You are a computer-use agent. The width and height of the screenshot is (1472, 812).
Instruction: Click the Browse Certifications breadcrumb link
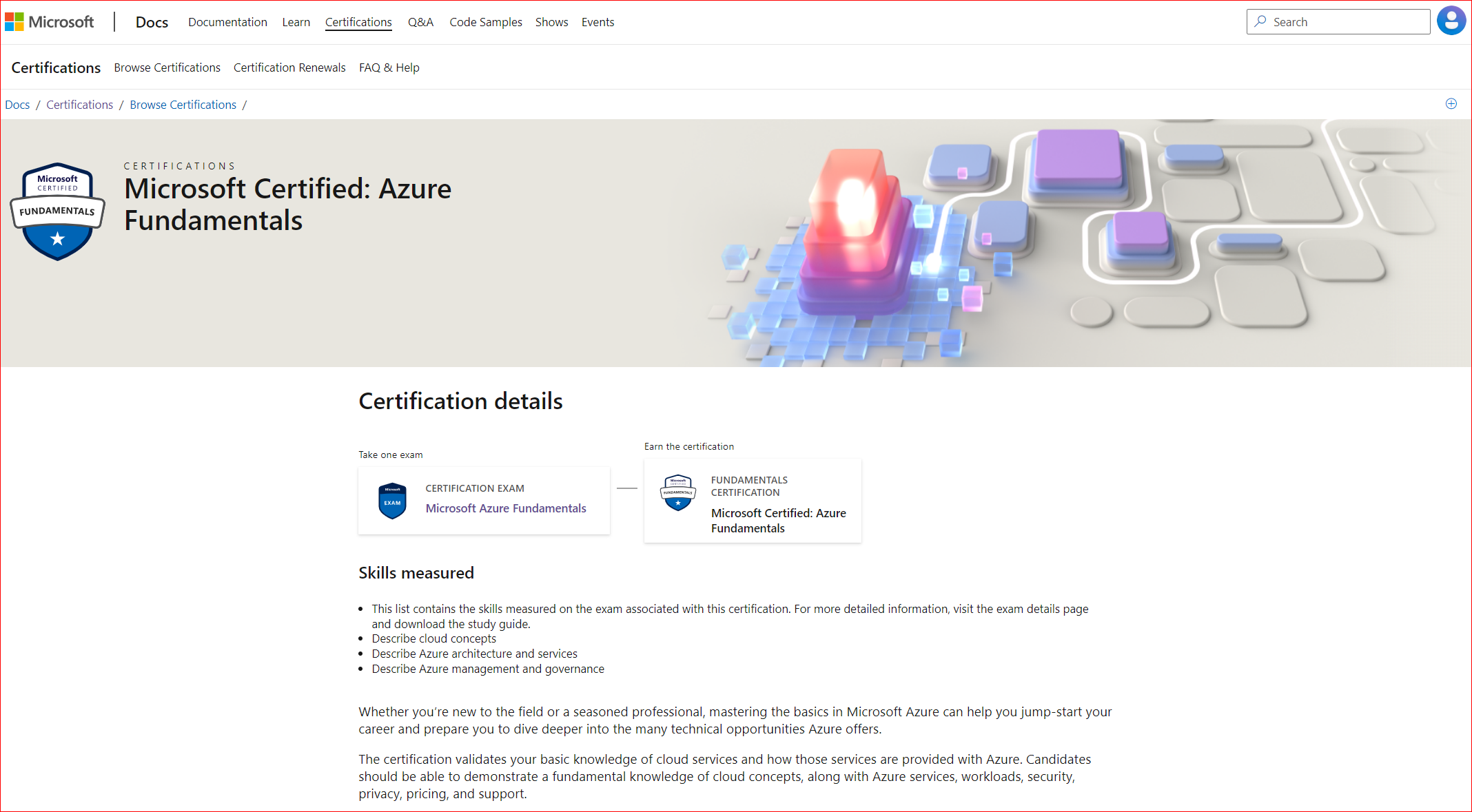pos(183,105)
